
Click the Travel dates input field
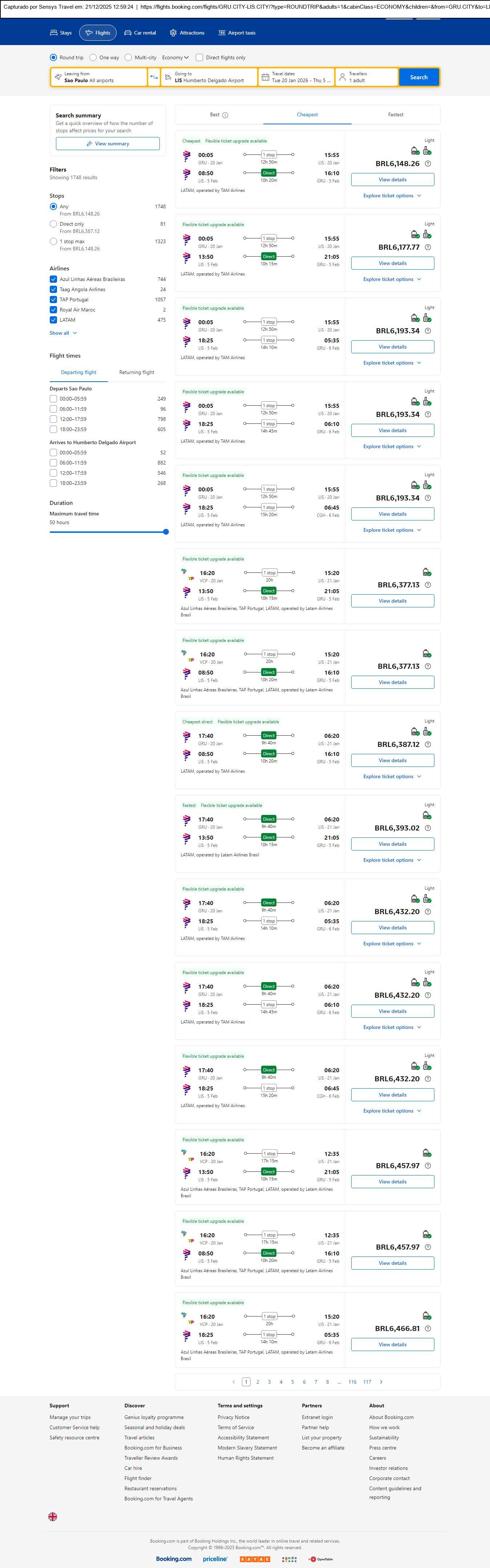pos(297,77)
